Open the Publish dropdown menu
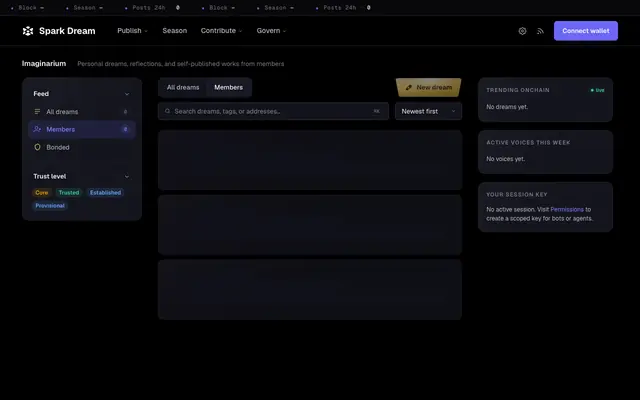Viewport: 640px width, 400px height. [132, 31]
